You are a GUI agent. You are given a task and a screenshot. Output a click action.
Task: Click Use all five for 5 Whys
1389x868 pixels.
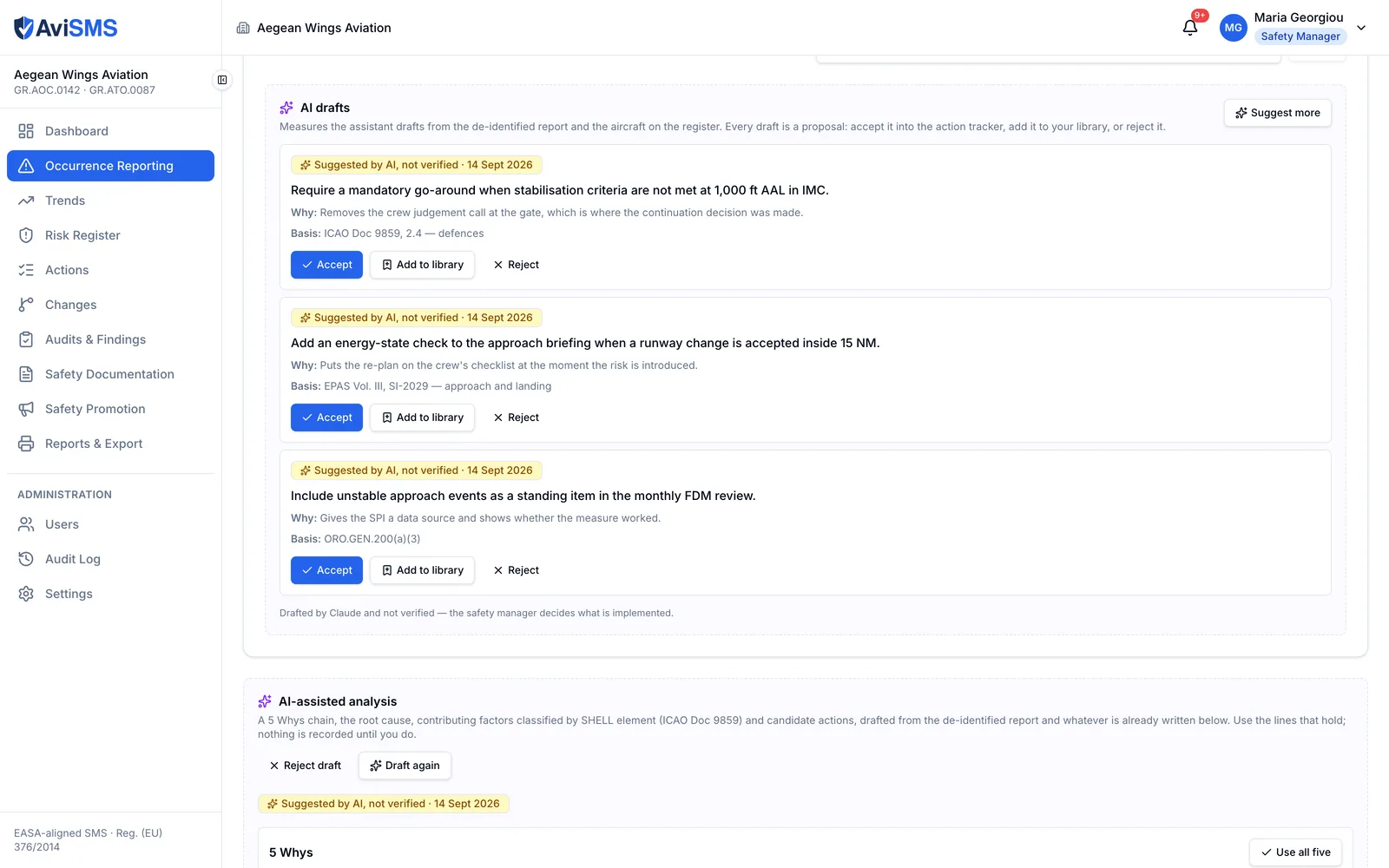pos(1295,852)
